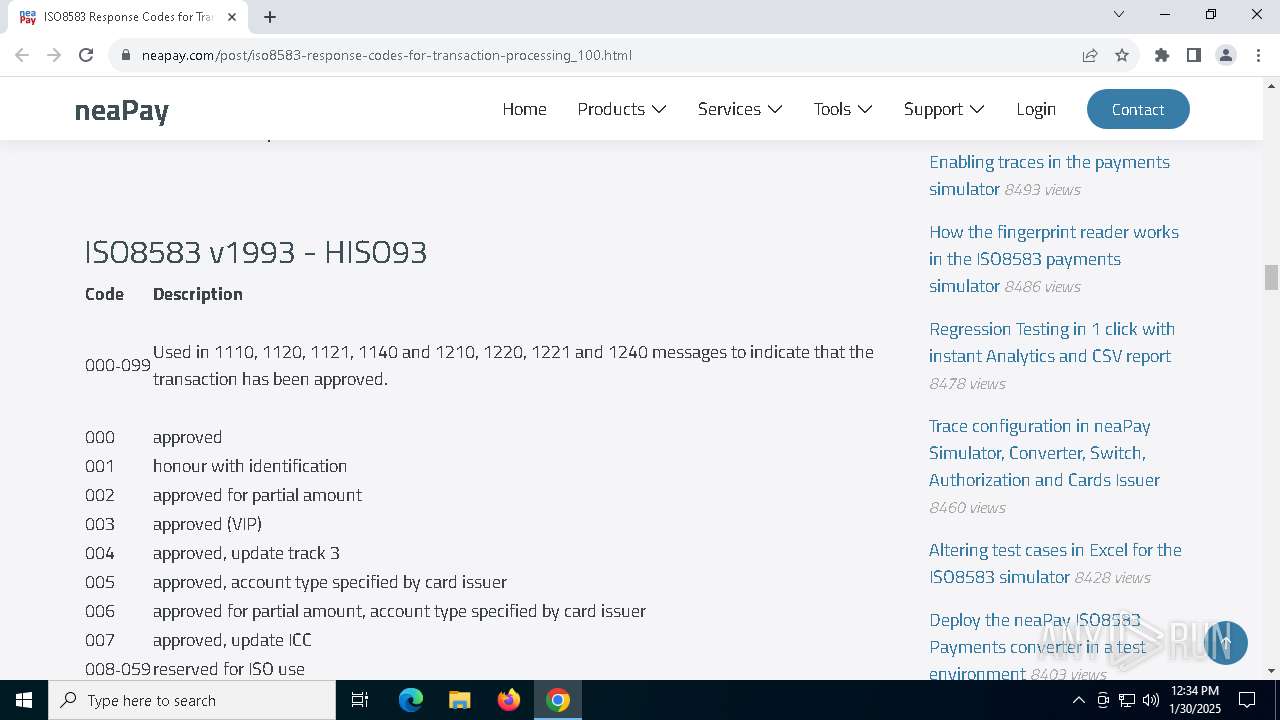Open Chrome three-dot menu
The height and width of the screenshot is (720, 1280).
coord(1258,55)
